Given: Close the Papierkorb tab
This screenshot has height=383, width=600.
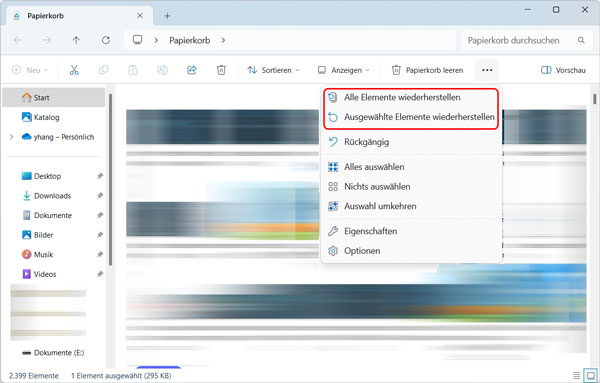Looking at the screenshot, I should coord(140,16).
